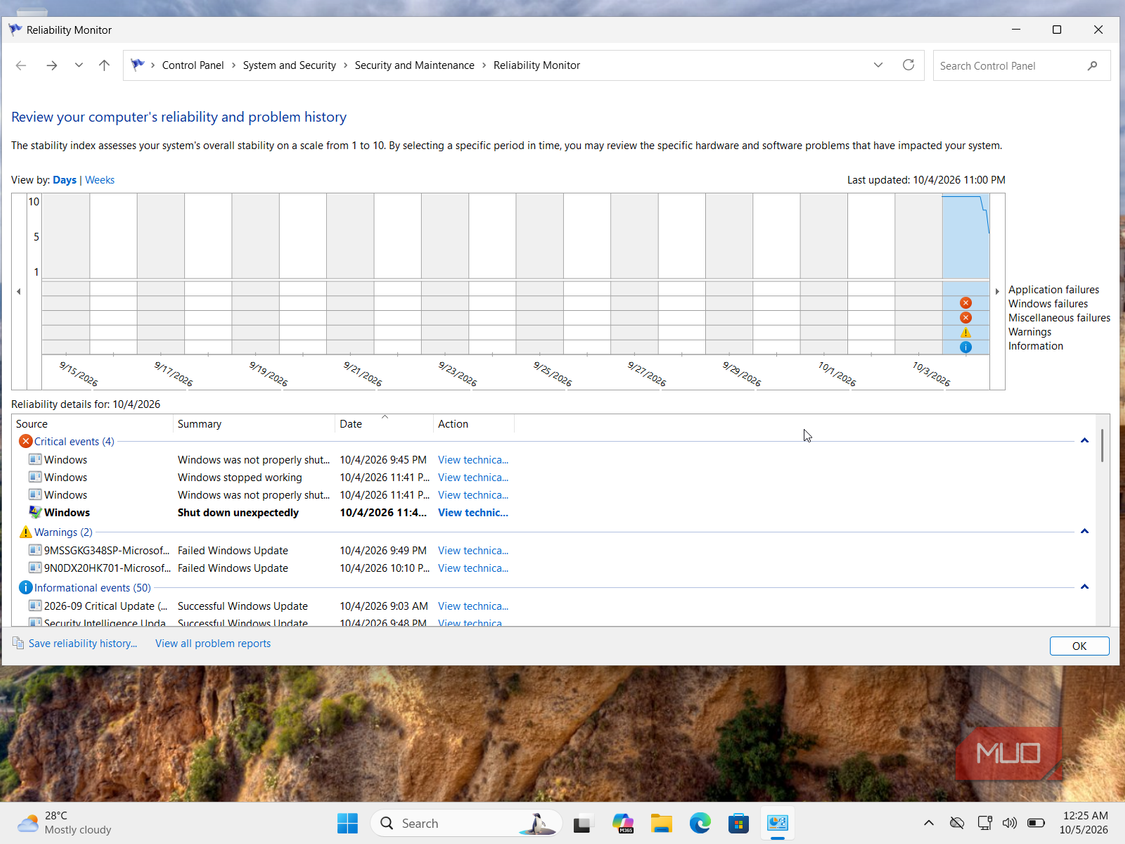Image resolution: width=1125 pixels, height=844 pixels.
Task: Collapse the Informational events section
Action: point(1085,587)
